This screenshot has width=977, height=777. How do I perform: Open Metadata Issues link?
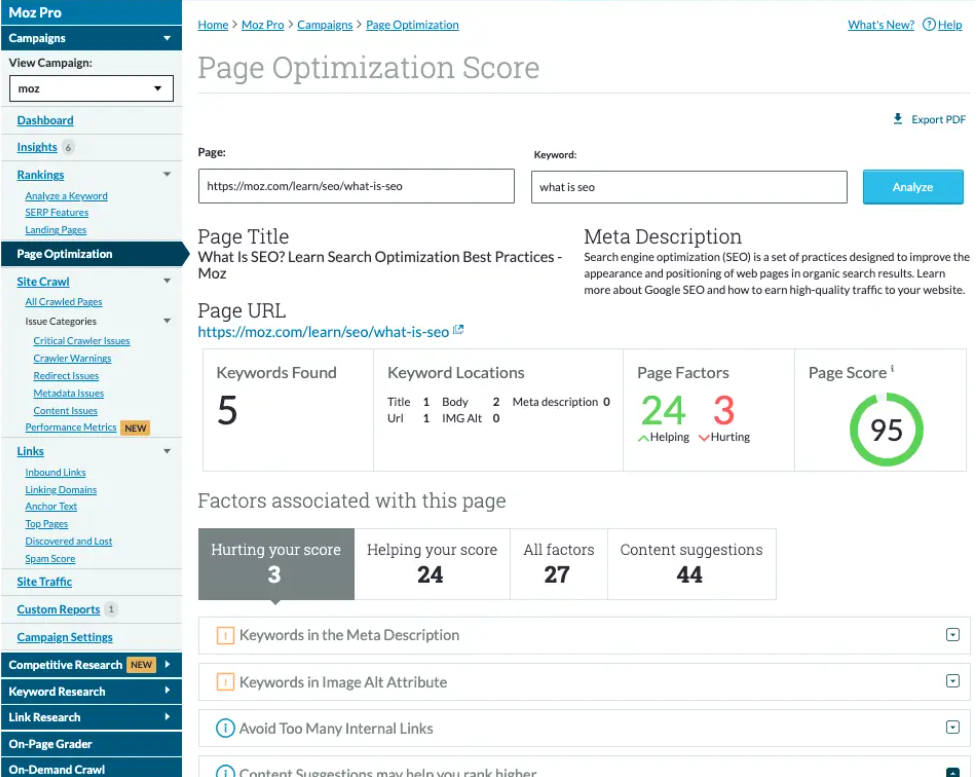69,393
